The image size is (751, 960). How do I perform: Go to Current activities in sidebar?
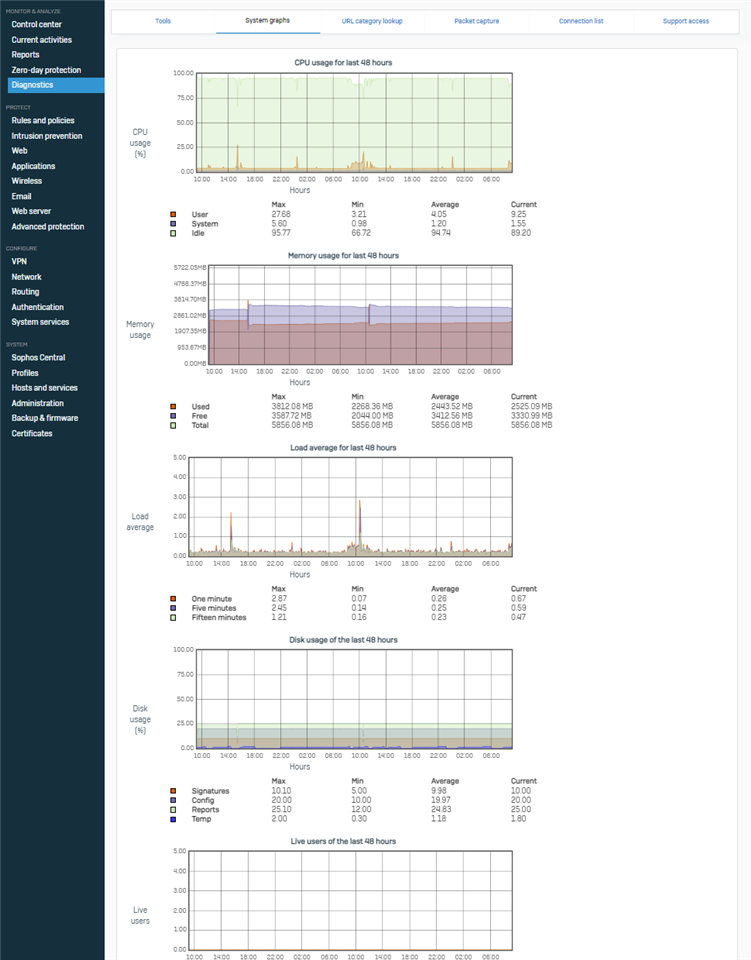click(39, 39)
